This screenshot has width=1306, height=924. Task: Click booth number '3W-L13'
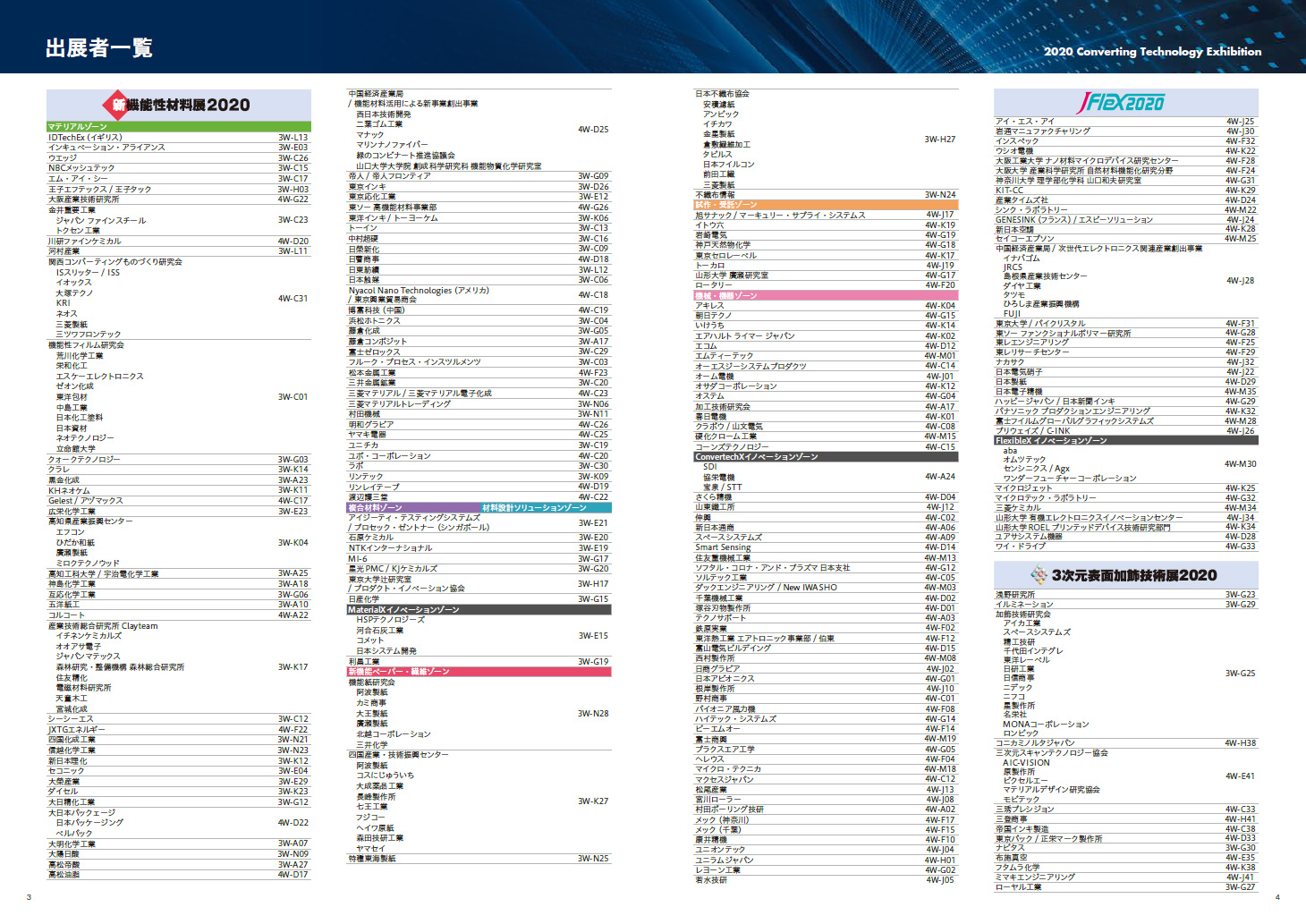pyautogui.click(x=293, y=138)
